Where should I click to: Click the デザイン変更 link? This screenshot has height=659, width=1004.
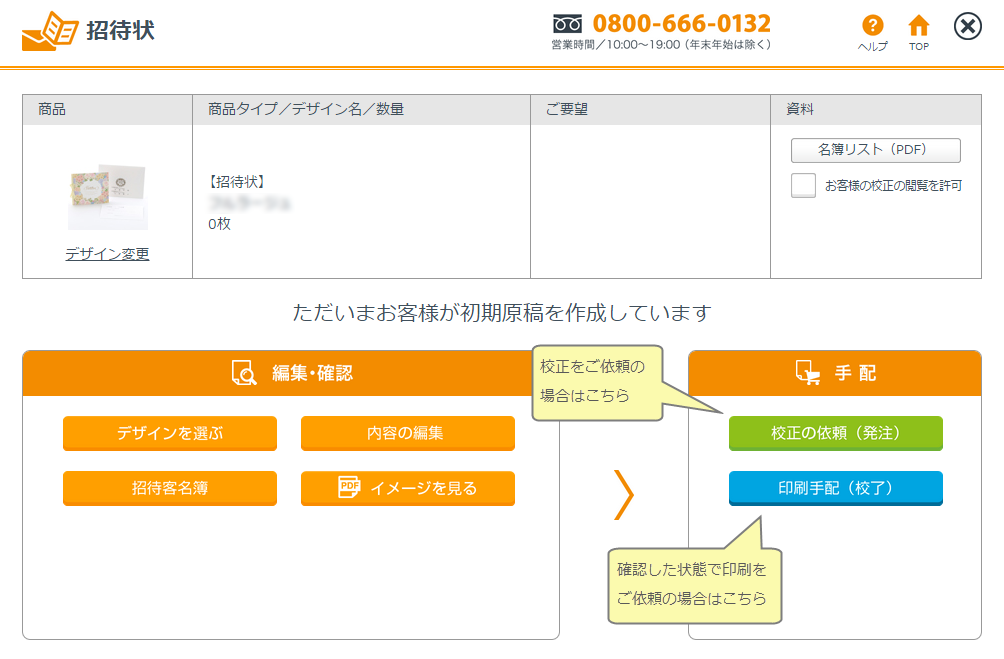pyautogui.click(x=107, y=254)
